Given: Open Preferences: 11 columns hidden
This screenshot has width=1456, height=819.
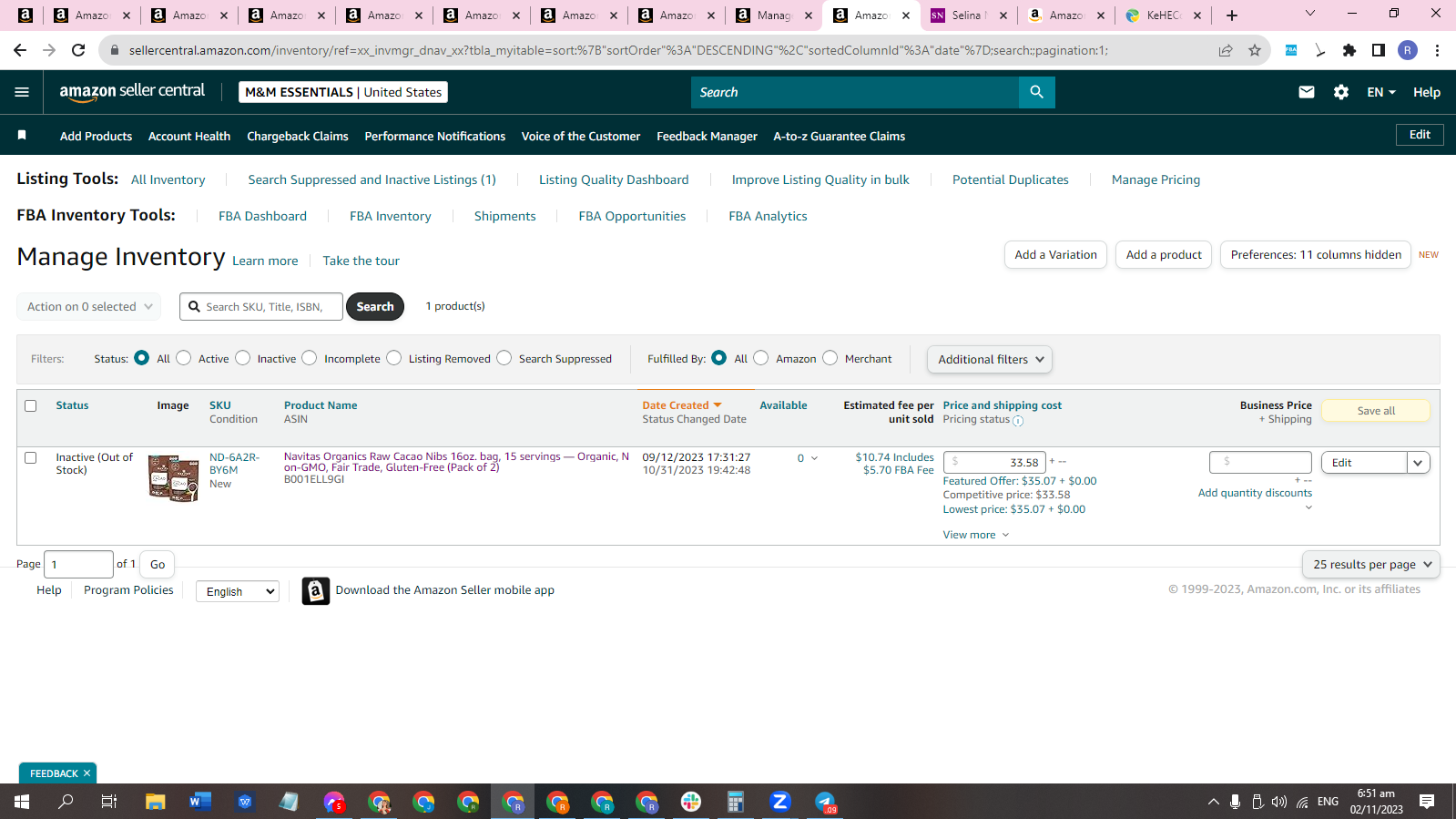Looking at the screenshot, I should (x=1316, y=255).
